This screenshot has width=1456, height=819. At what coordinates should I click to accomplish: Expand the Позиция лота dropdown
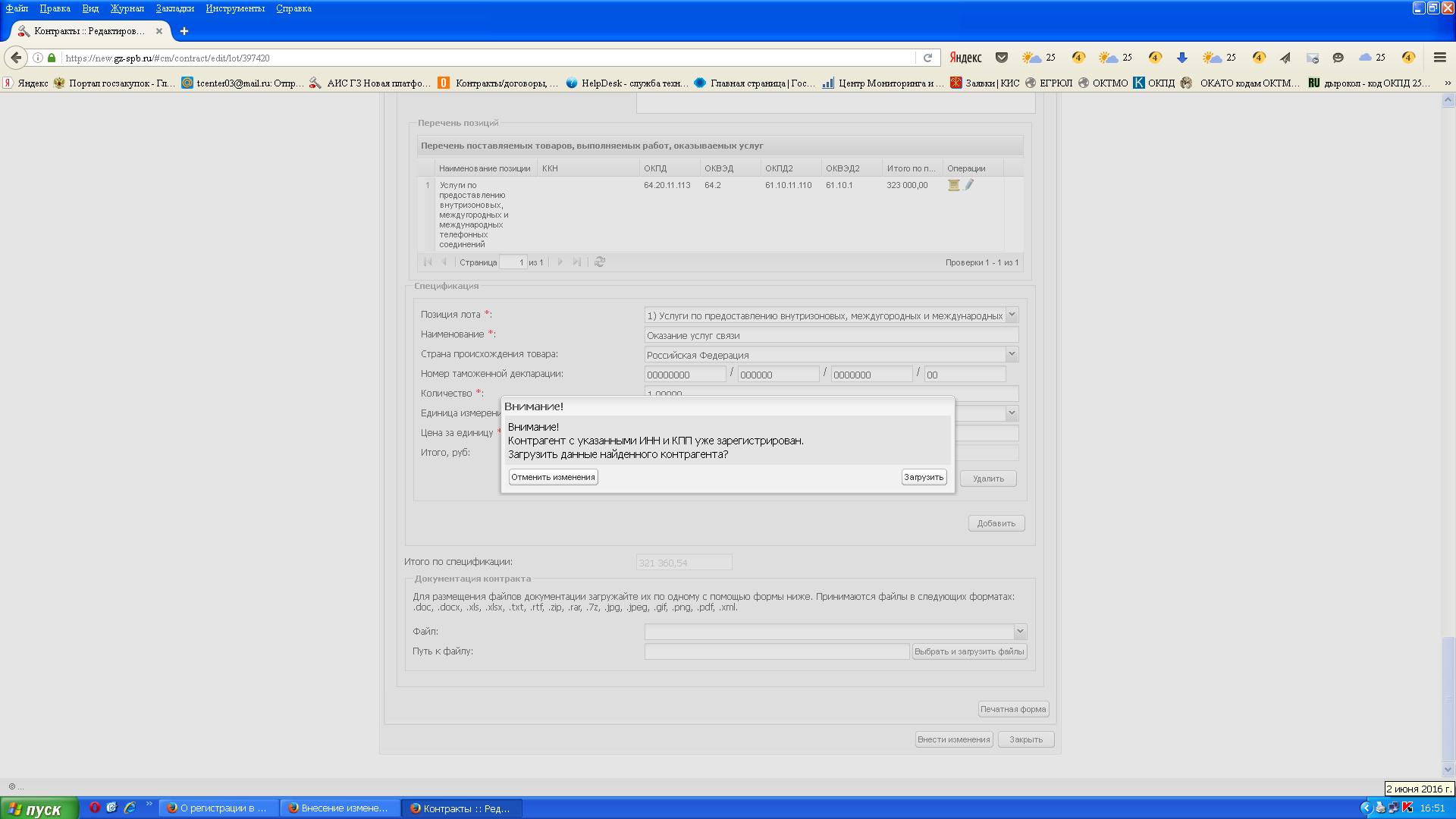tap(1012, 315)
